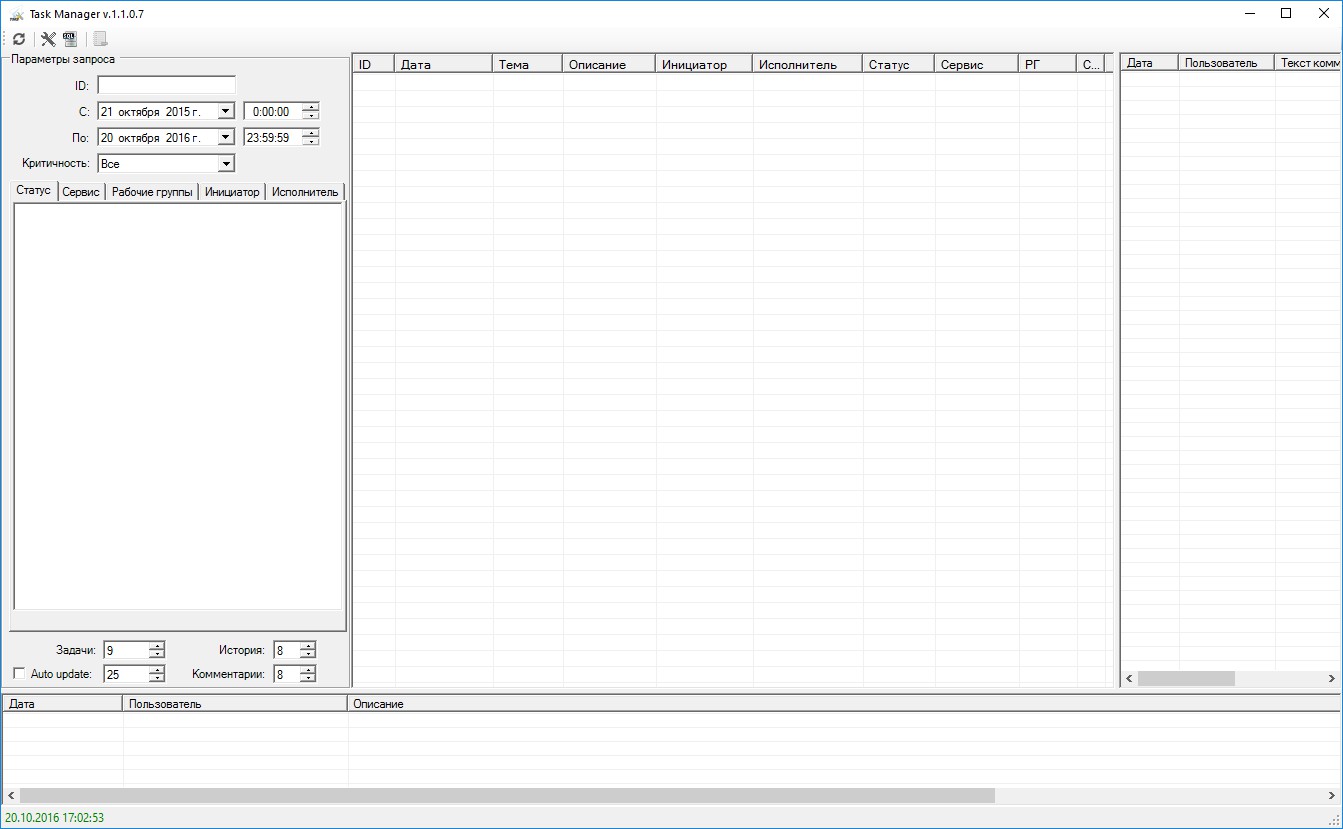
Task: Sort tasks by the Инициатор column header
Action: coord(704,64)
